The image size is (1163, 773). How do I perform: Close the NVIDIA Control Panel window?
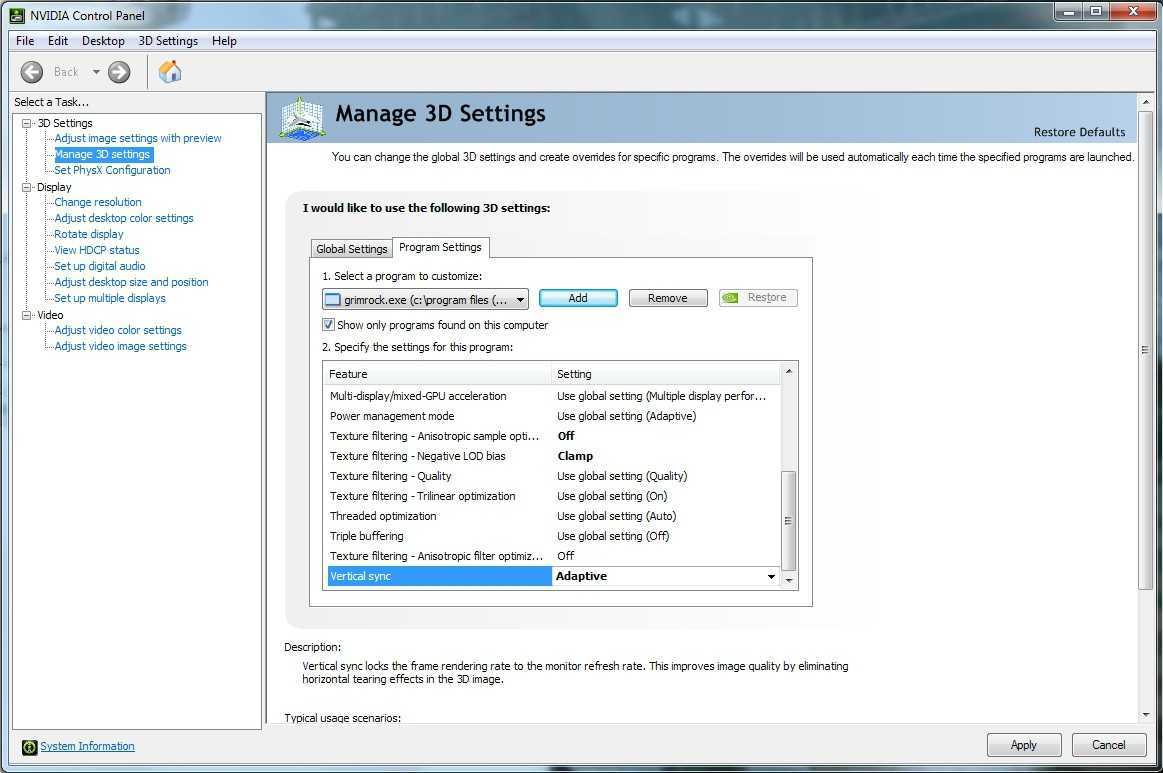(1133, 12)
